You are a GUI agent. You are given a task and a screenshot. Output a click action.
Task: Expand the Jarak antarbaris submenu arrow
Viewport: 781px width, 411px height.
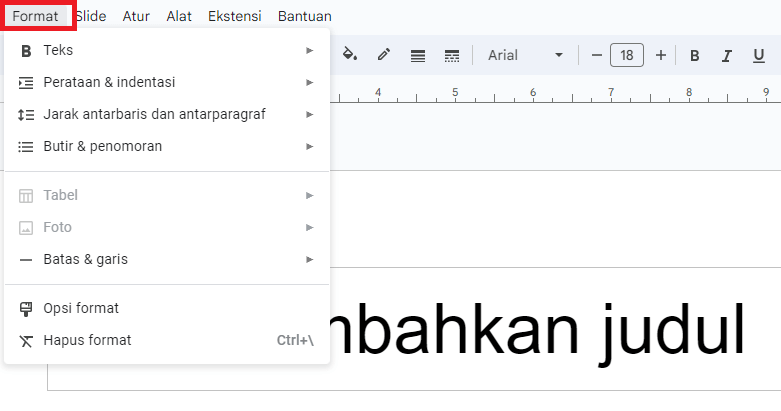coord(310,115)
